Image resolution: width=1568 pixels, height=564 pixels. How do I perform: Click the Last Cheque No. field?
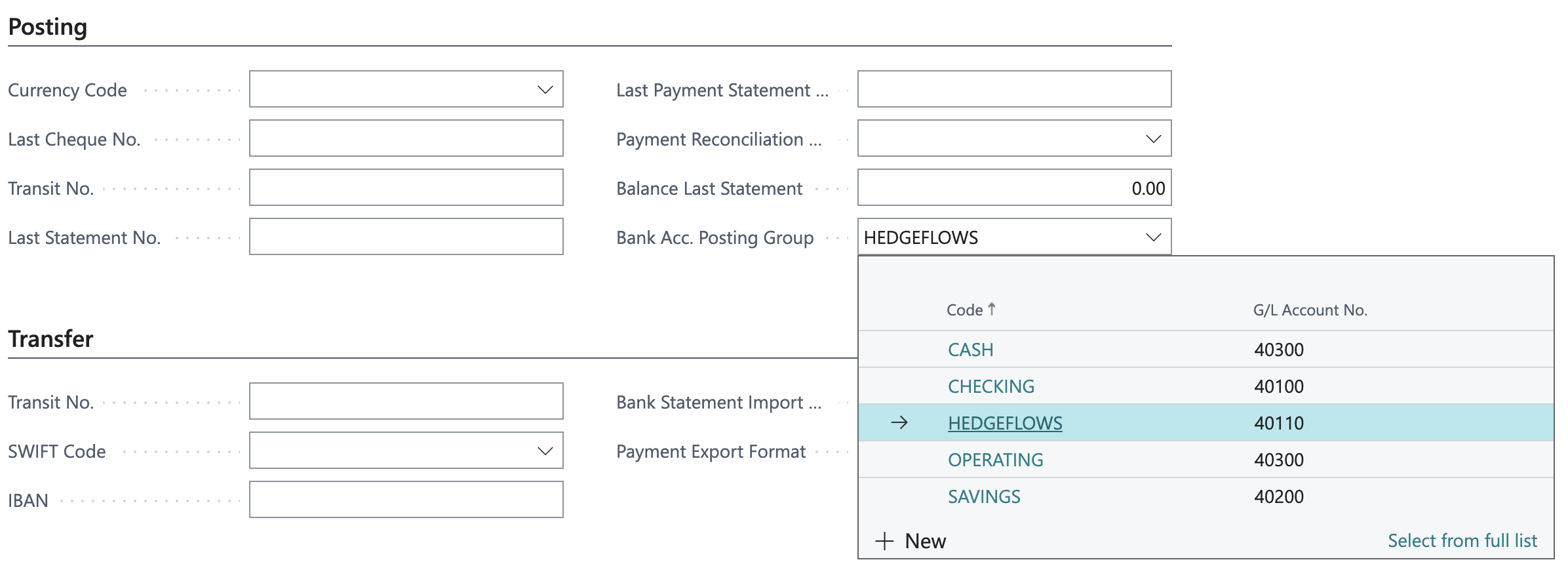click(x=406, y=138)
